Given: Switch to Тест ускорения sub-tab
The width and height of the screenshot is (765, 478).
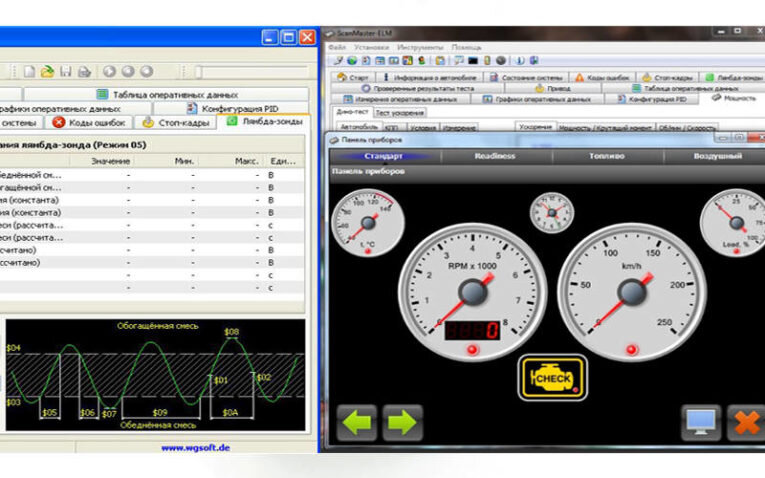Looking at the screenshot, I should click(x=400, y=113).
